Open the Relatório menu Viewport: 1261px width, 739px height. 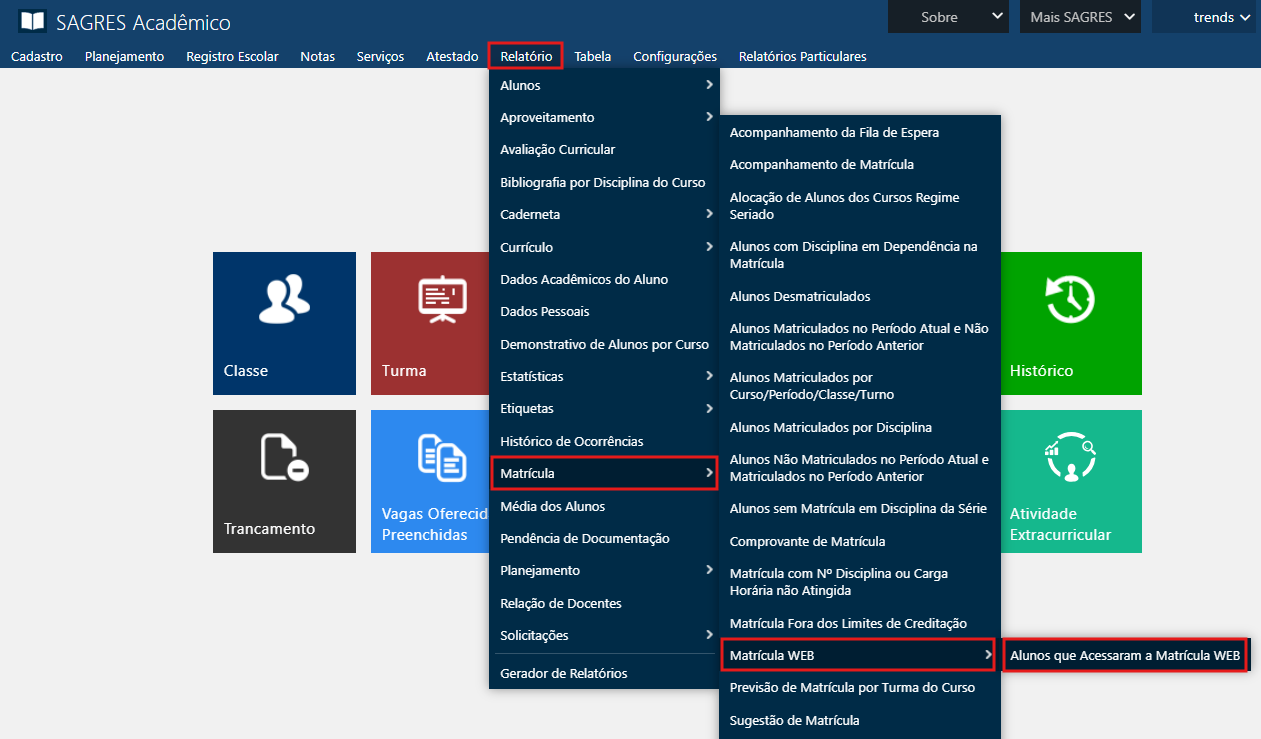coord(525,57)
